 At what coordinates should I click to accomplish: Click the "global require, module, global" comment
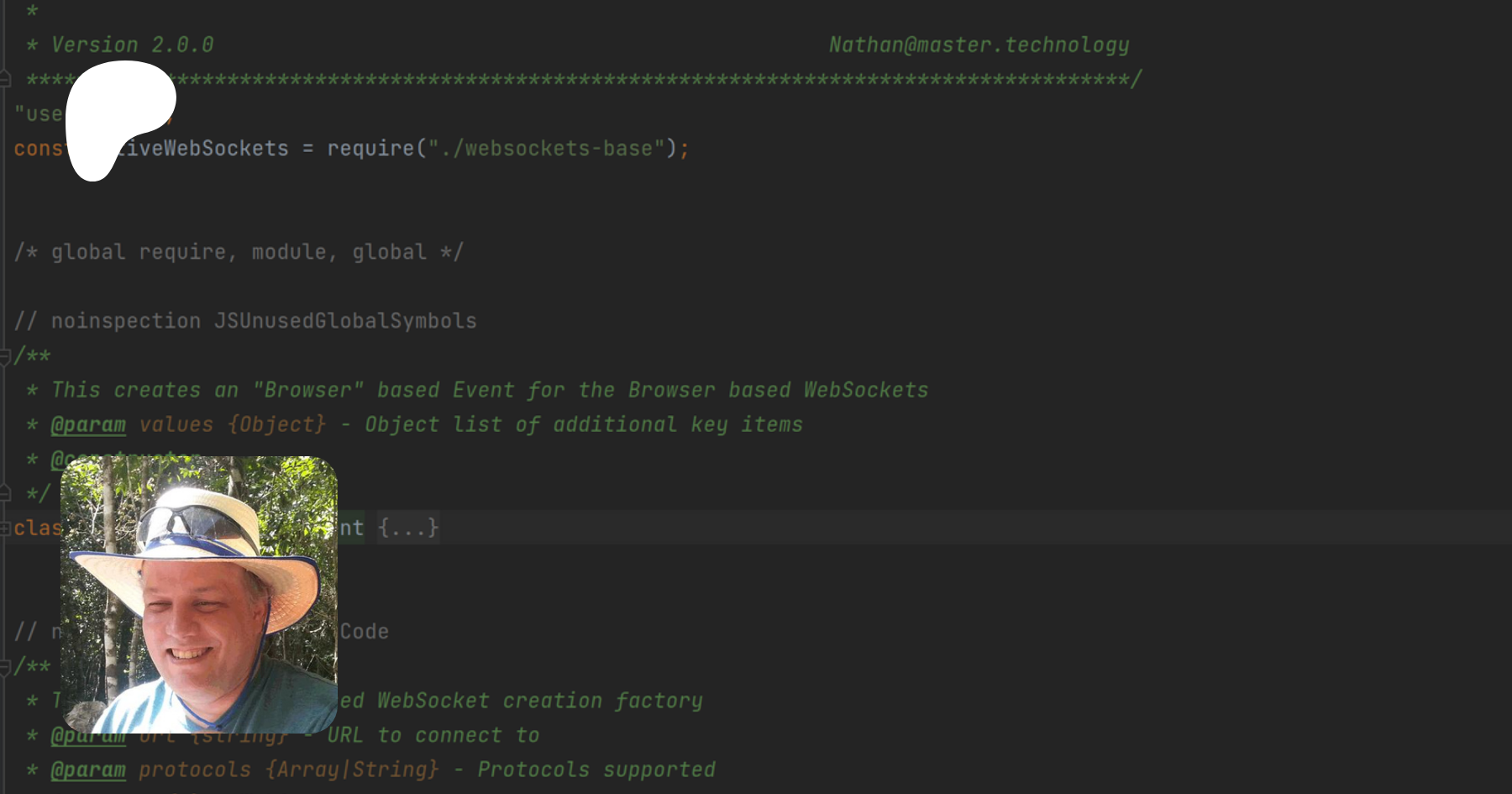click(239, 252)
